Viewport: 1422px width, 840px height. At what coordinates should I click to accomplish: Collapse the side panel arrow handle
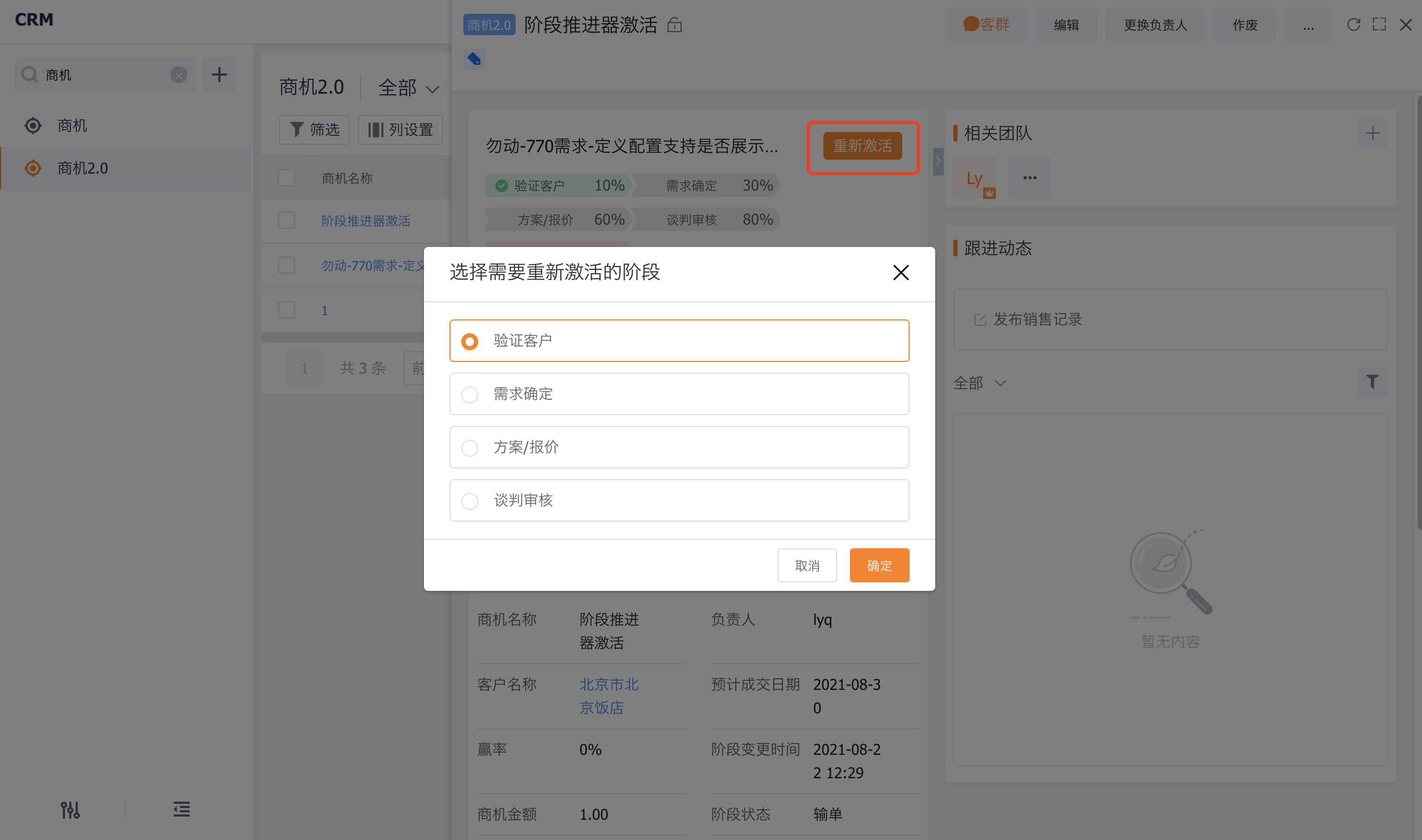pyautogui.click(x=938, y=161)
